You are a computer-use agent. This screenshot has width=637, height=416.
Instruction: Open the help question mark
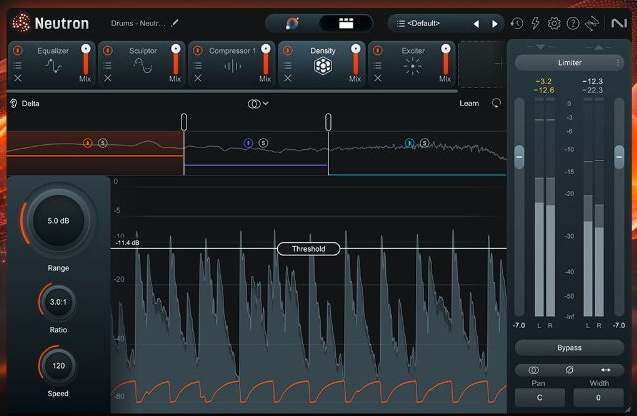click(573, 24)
